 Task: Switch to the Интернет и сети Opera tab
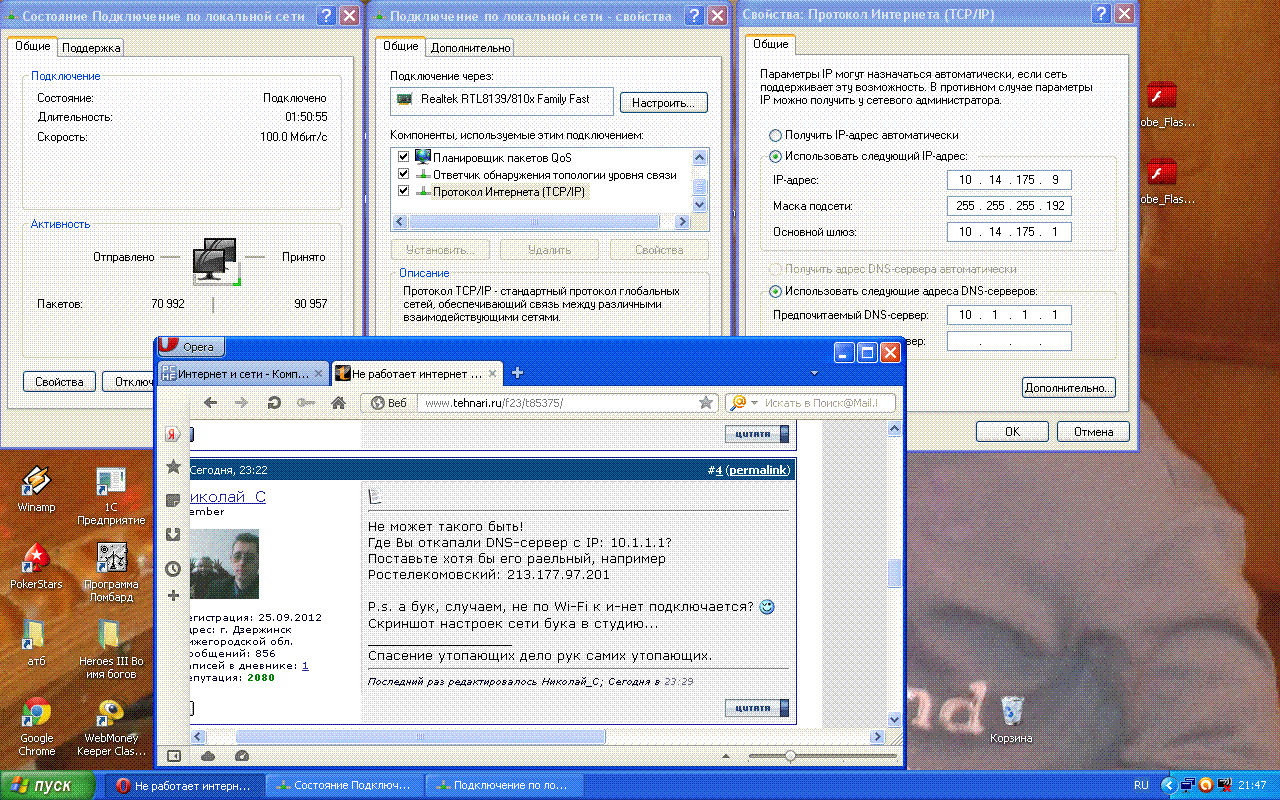coord(243,373)
